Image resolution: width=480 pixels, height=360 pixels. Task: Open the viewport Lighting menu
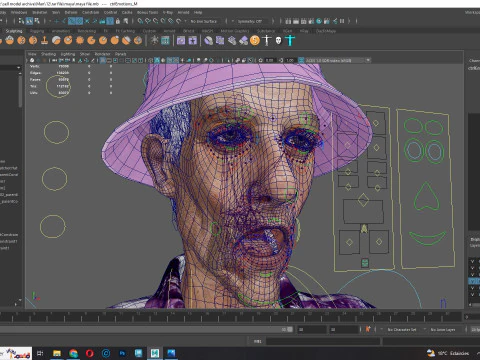[68, 54]
